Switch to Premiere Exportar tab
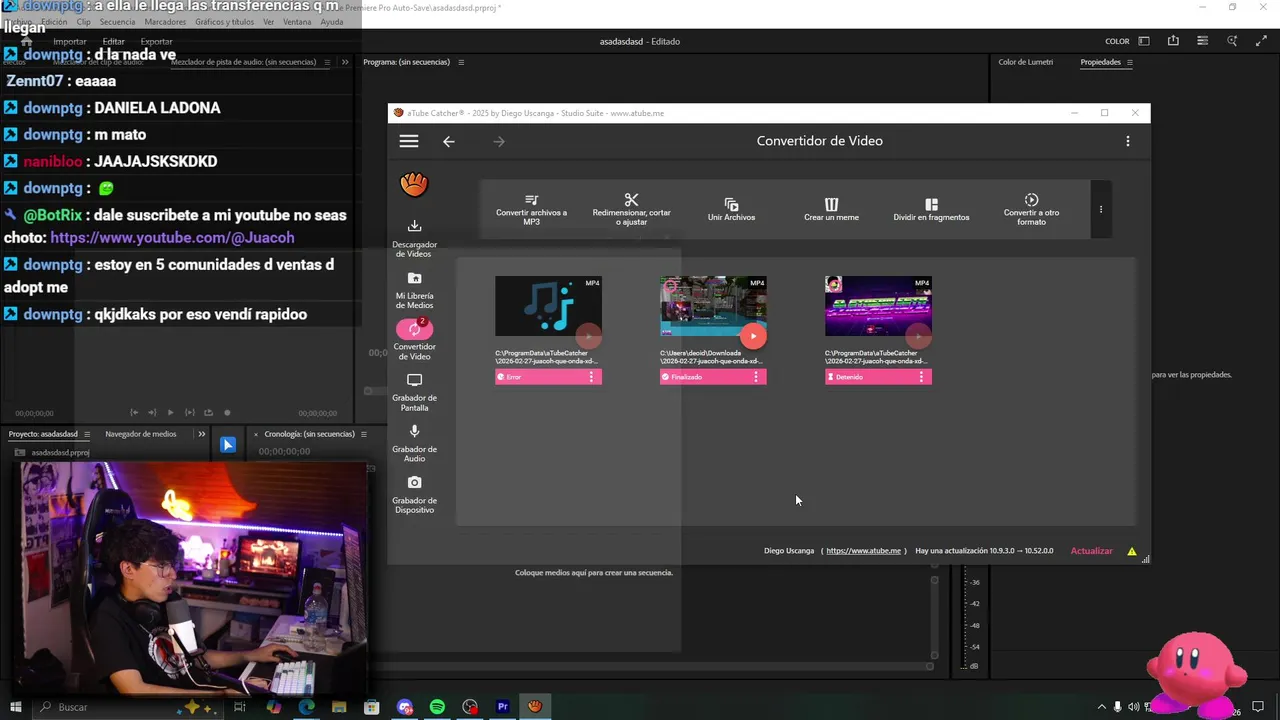Screen dimensions: 1280x720 pos(156,42)
